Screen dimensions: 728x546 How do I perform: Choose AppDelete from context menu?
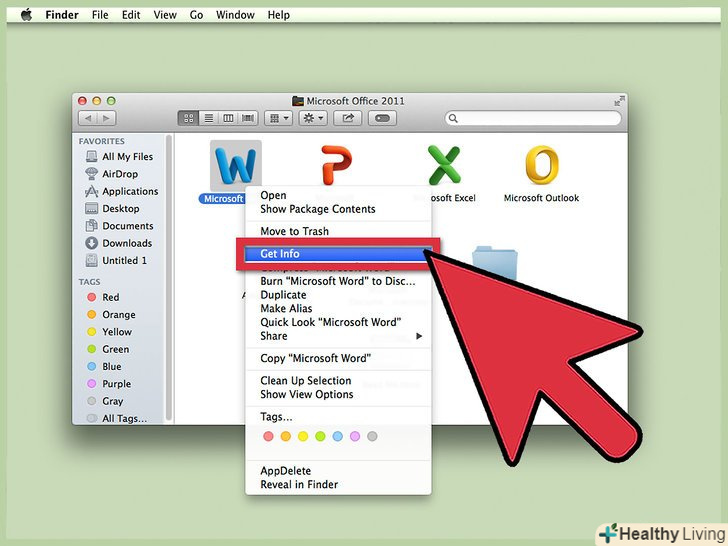pyautogui.click(x=338, y=471)
